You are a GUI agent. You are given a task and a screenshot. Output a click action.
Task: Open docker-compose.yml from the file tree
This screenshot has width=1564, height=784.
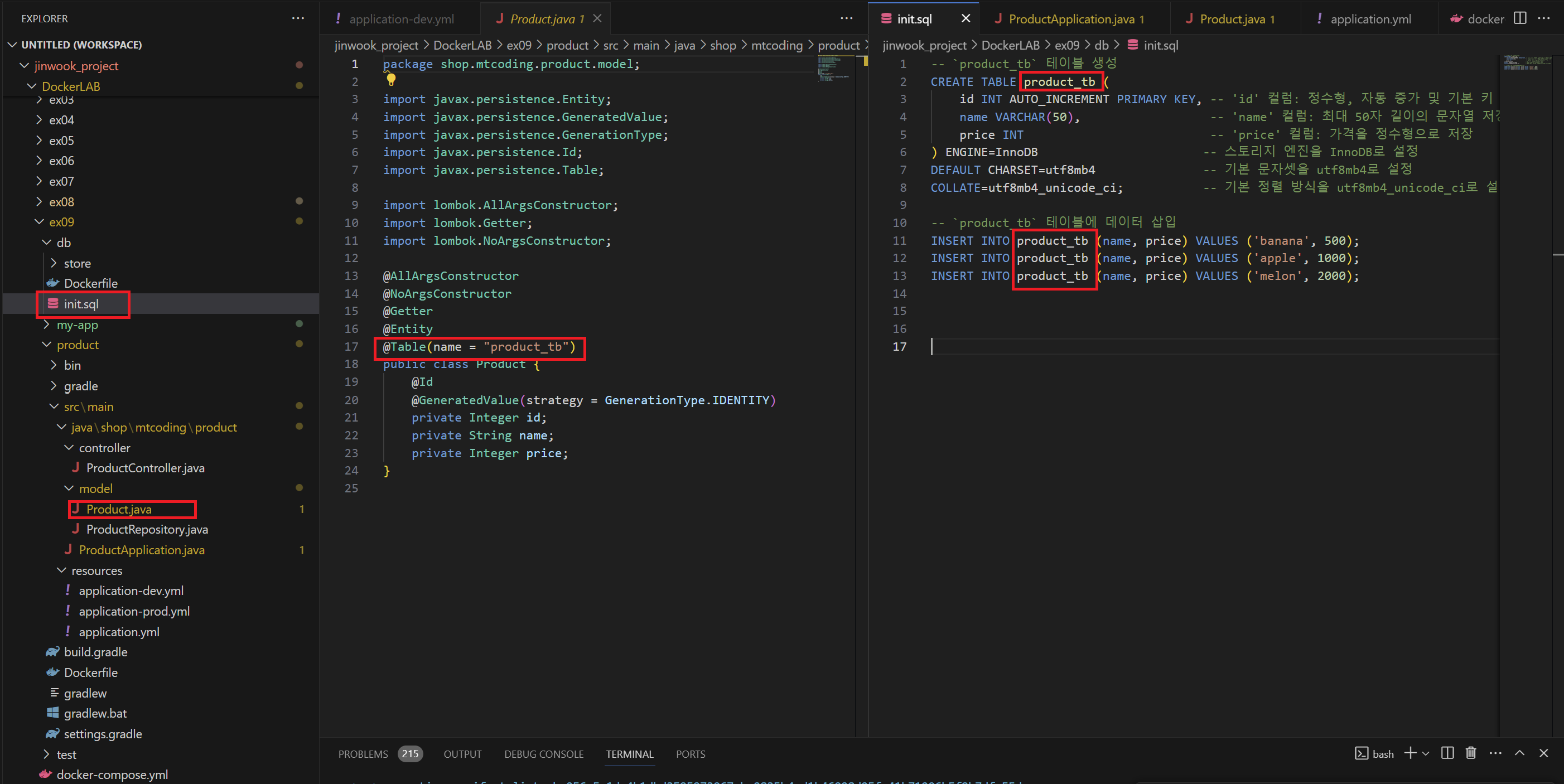[x=112, y=775]
